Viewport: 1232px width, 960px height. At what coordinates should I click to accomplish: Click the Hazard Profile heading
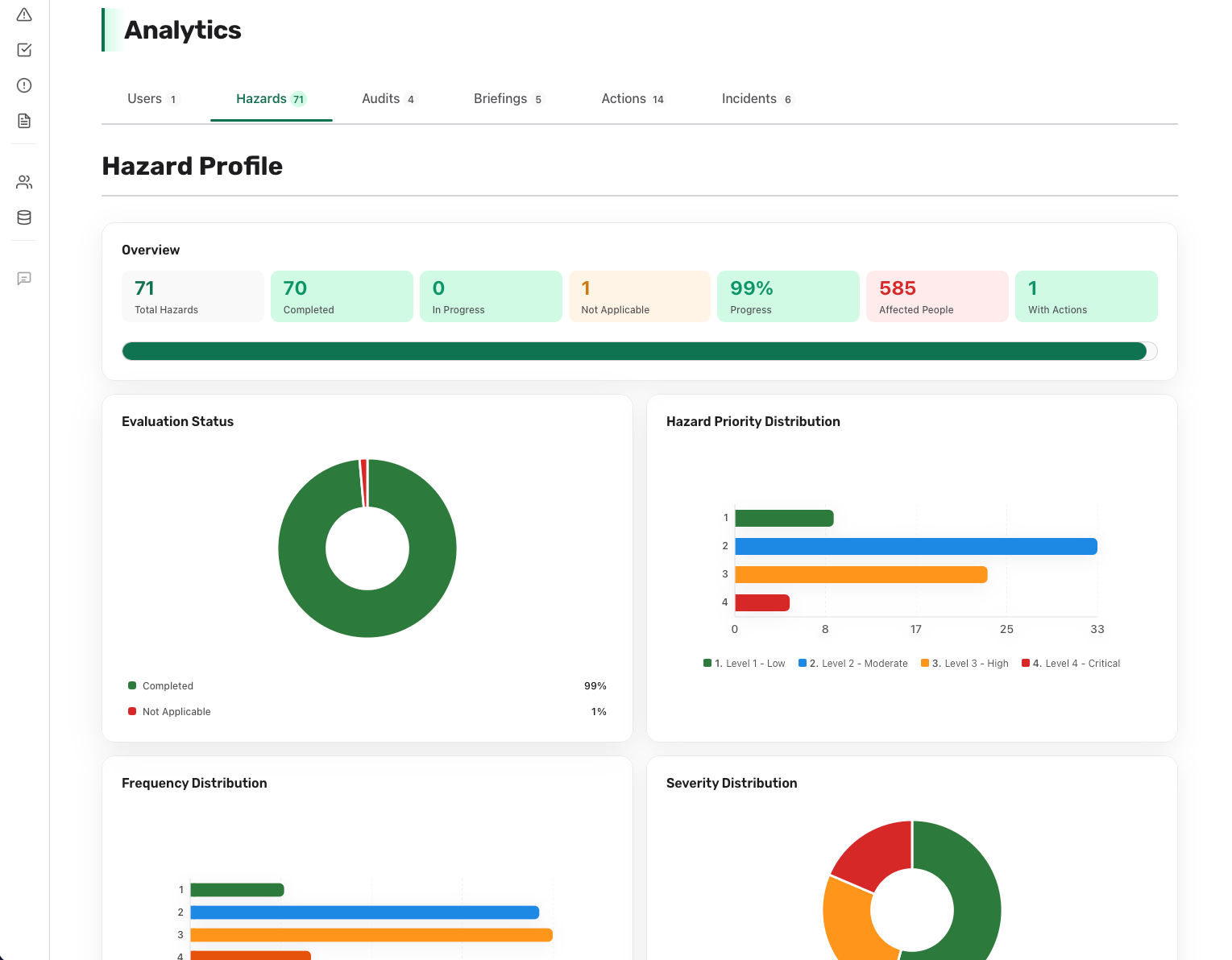[193, 166]
